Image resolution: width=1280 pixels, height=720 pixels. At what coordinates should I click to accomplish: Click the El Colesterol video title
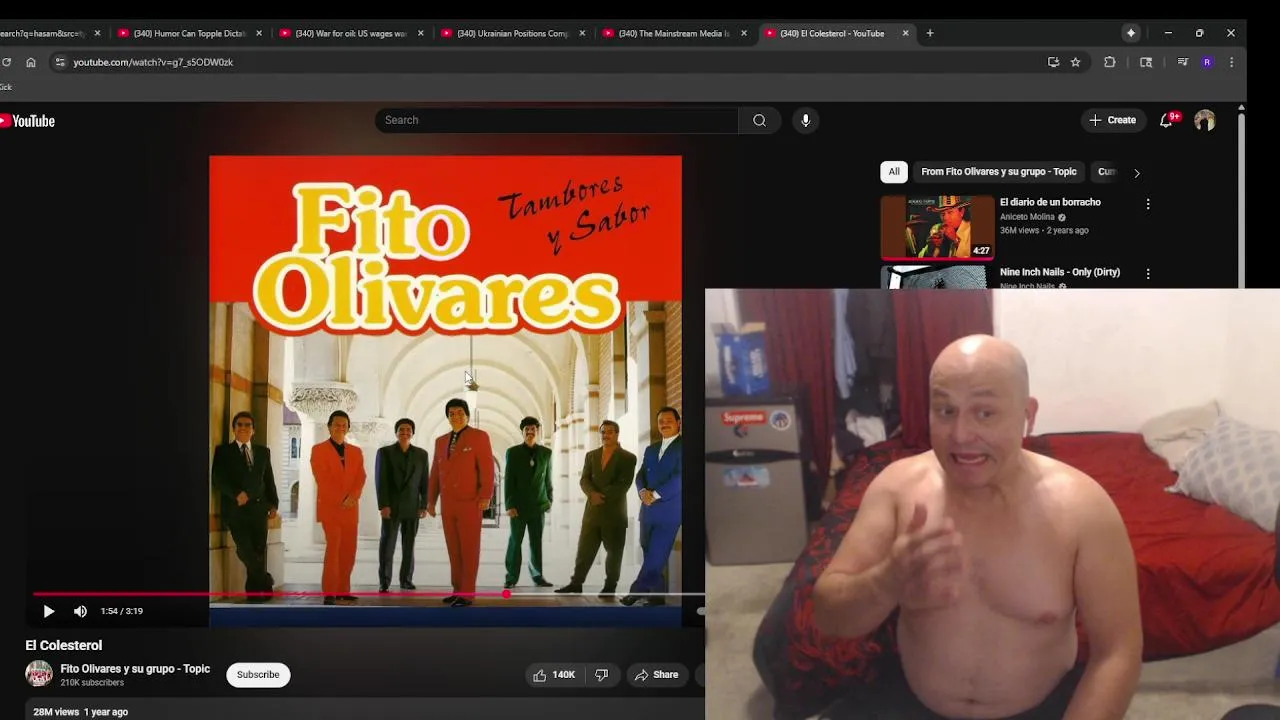(x=64, y=646)
